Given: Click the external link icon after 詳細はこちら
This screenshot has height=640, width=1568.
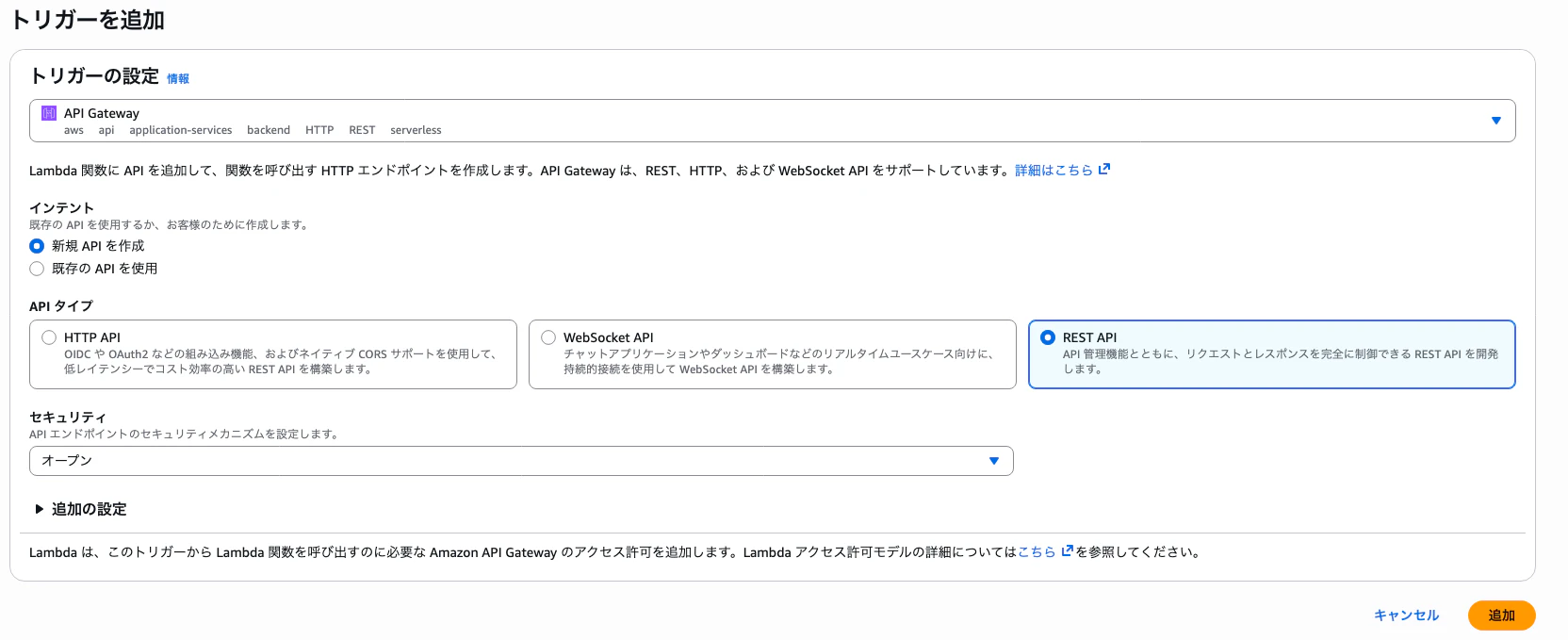Looking at the screenshot, I should 1104,170.
